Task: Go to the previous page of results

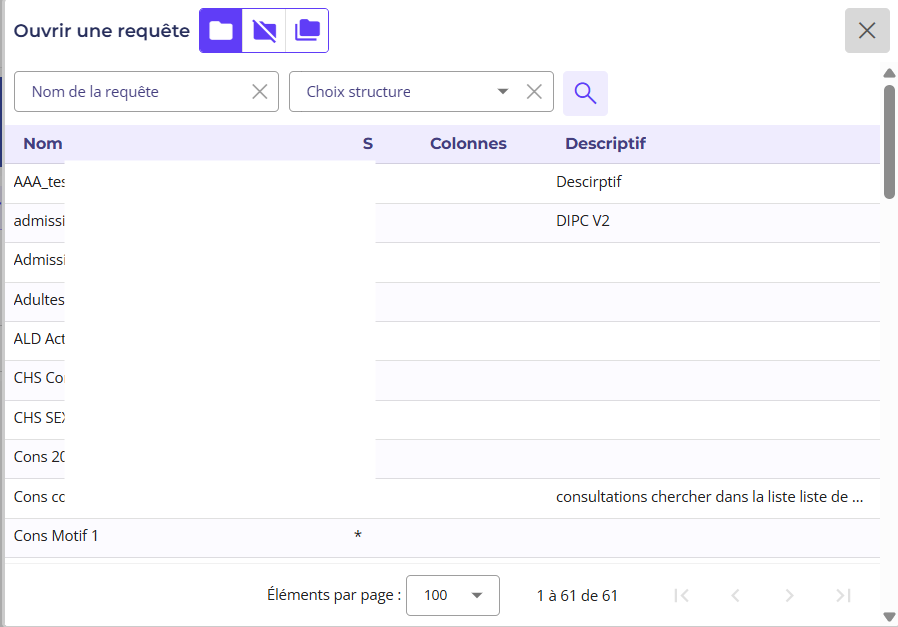Action: click(x=735, y=595)
